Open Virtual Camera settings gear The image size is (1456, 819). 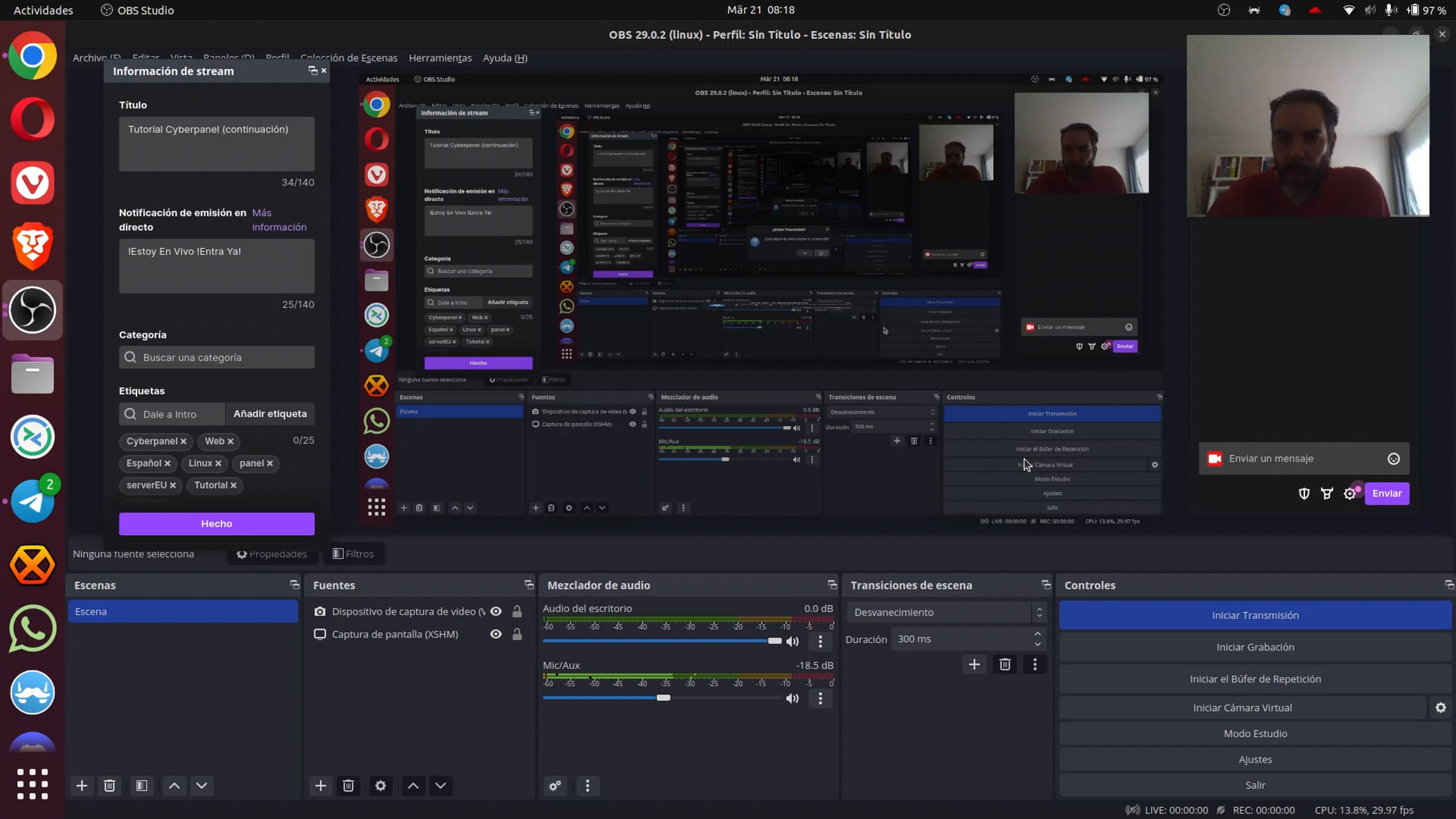[1441, 707]
